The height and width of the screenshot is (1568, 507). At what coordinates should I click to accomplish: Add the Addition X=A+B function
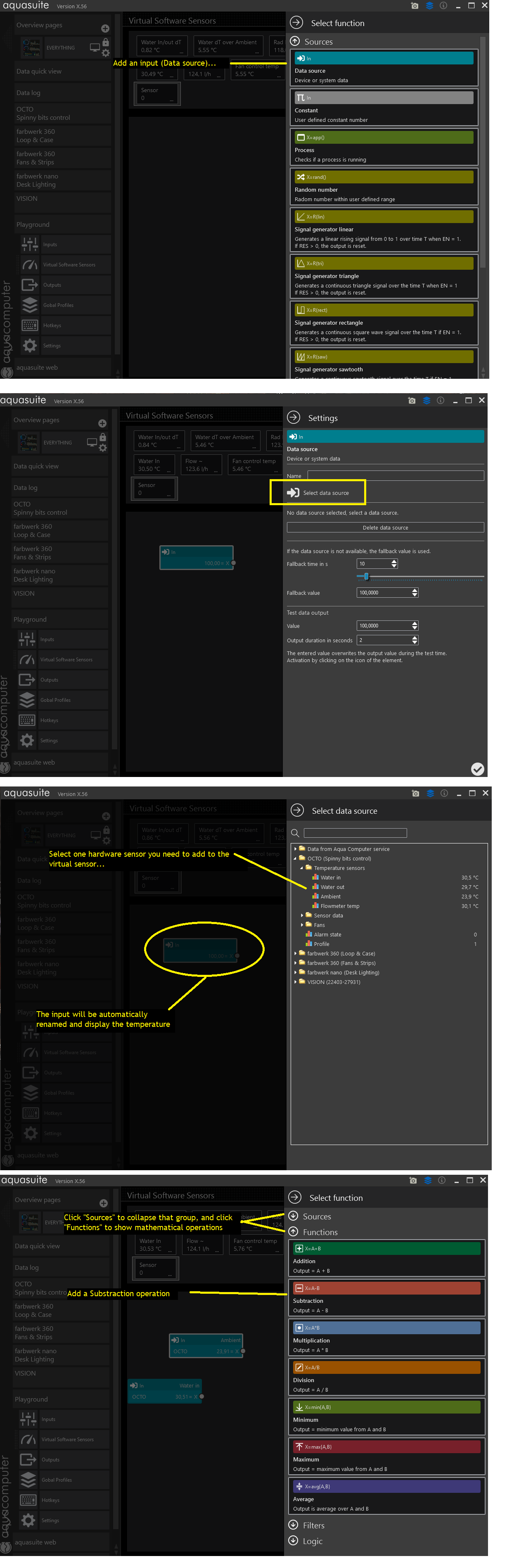point(386,1258)
